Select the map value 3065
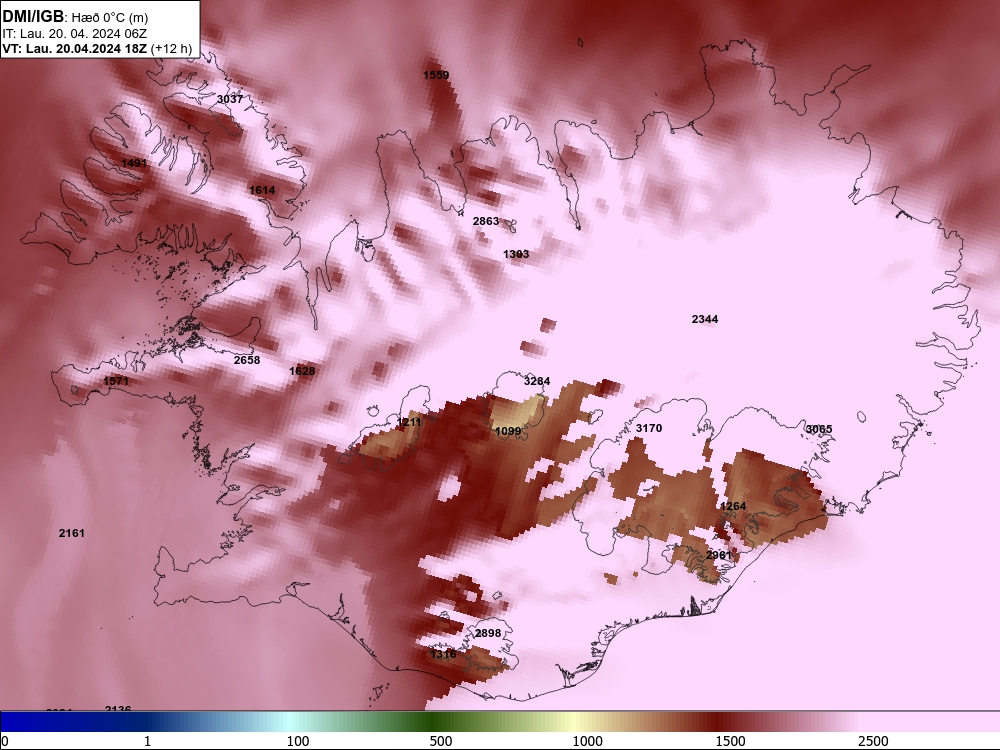This screenshot has height=750, width=1000. click(x=820, y=429)
